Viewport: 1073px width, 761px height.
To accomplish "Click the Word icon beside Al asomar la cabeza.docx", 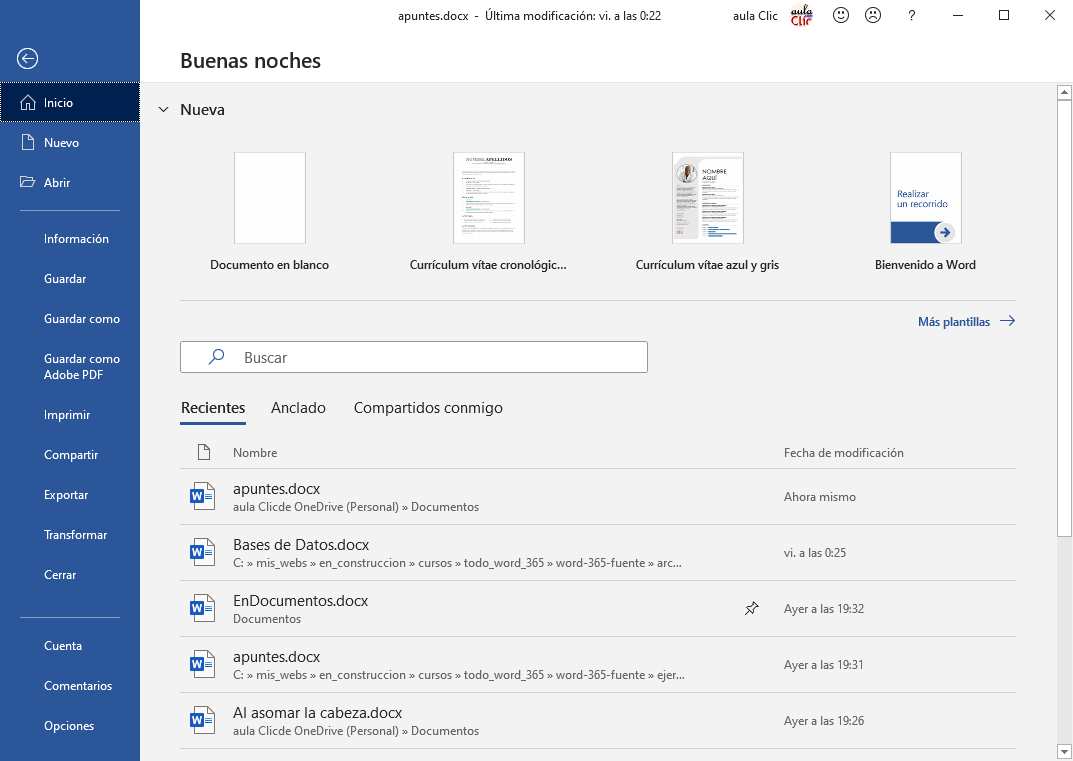I will 203,721.
